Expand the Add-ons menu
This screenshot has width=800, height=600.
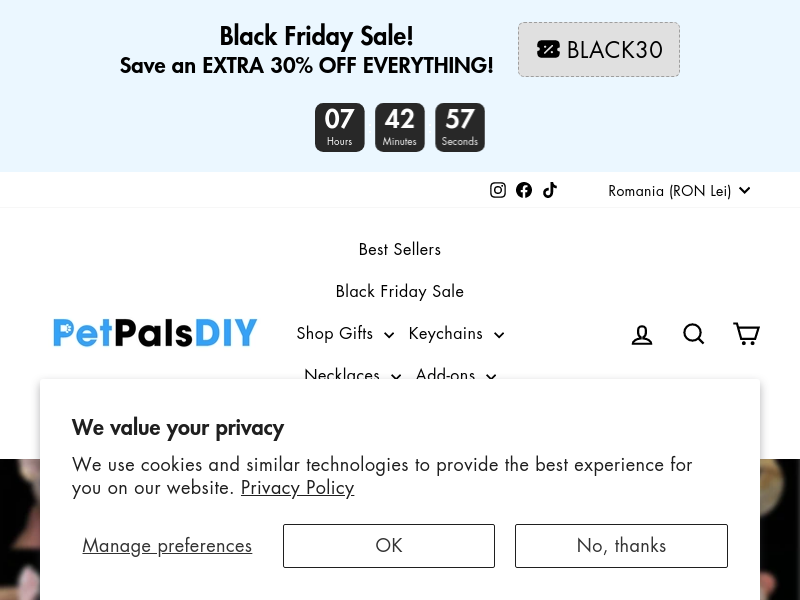tap(456, 373)
